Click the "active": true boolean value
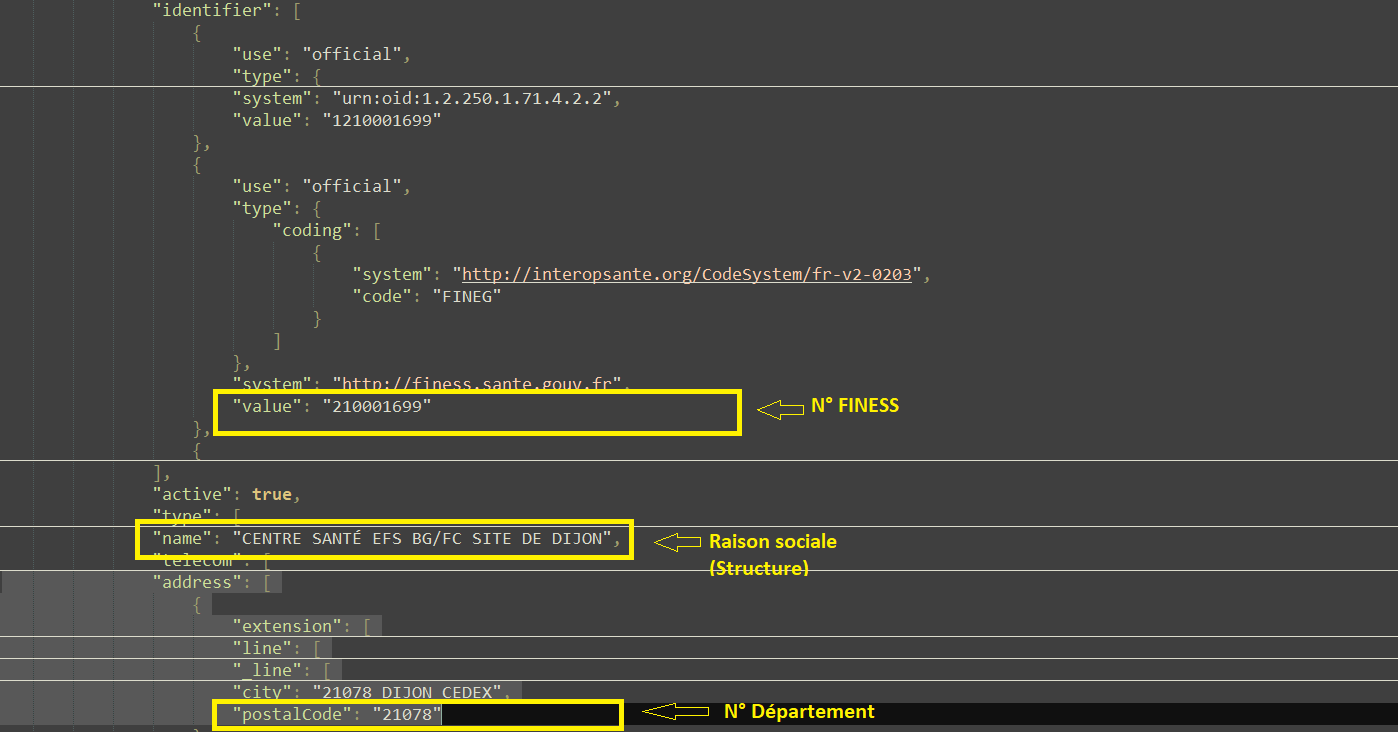This screenshot has width=1398, height=756. pos(271,494)
